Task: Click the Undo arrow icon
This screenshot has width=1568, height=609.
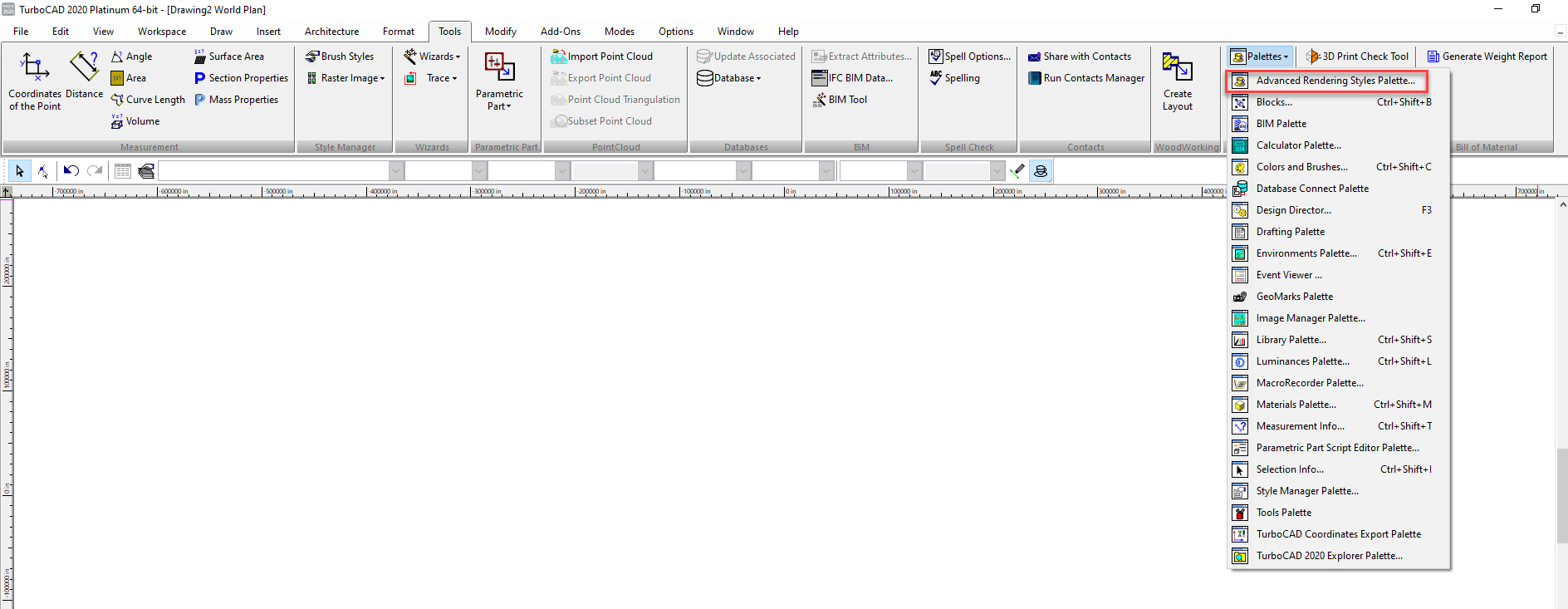Action: pos(71,171)
